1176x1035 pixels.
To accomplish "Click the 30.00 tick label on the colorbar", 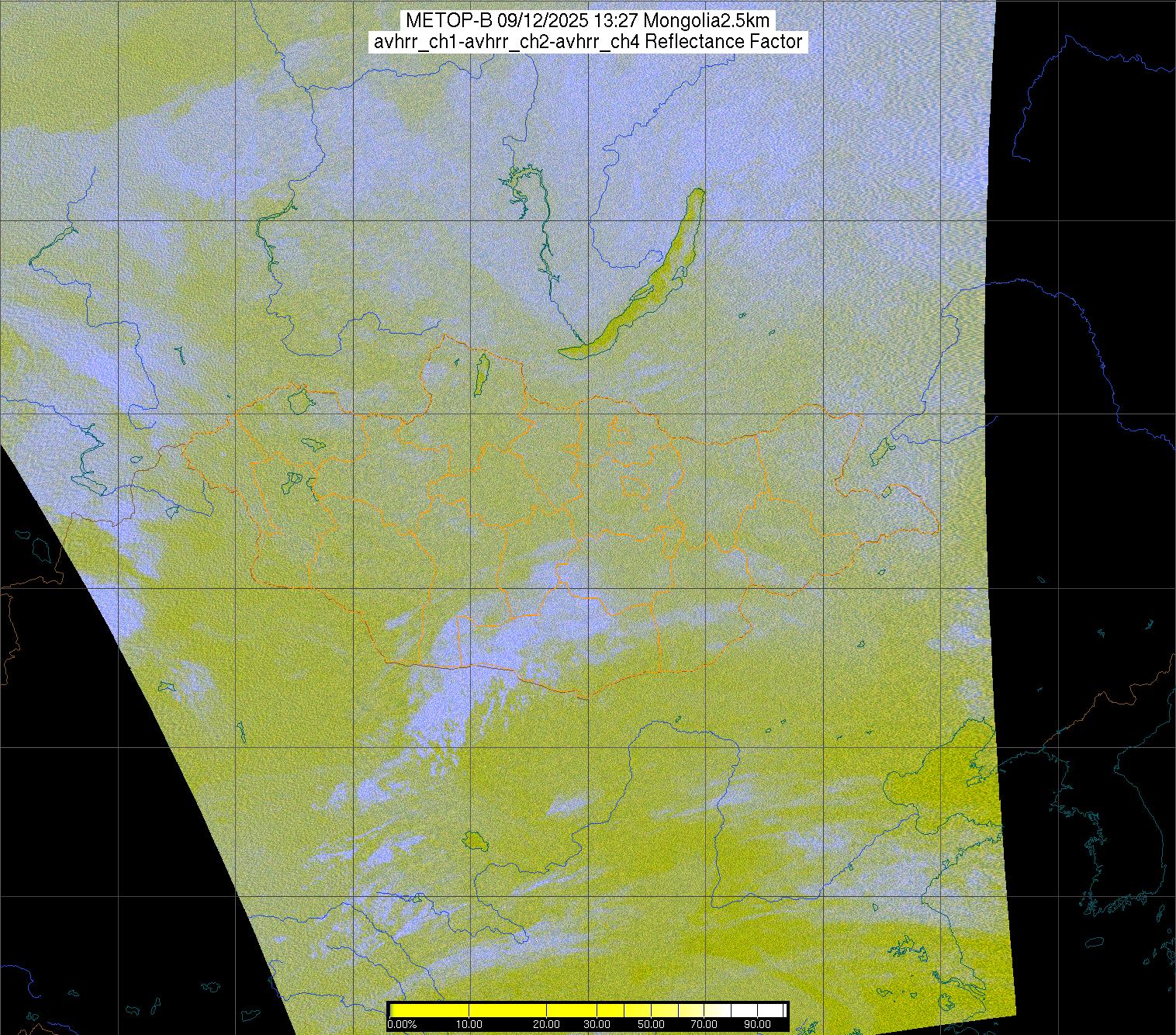I will point(596,1025).
